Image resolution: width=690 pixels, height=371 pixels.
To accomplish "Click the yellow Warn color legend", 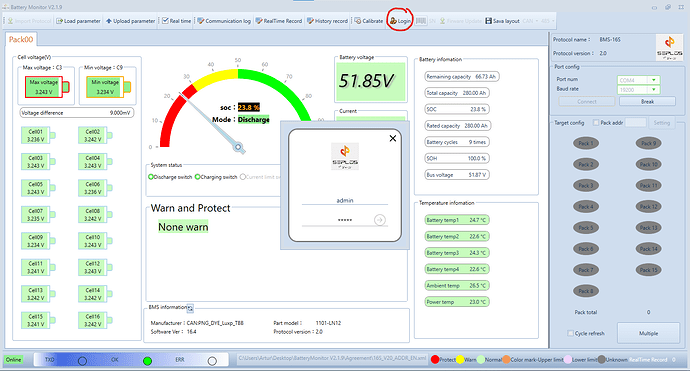I will click(x=460, y=360).
